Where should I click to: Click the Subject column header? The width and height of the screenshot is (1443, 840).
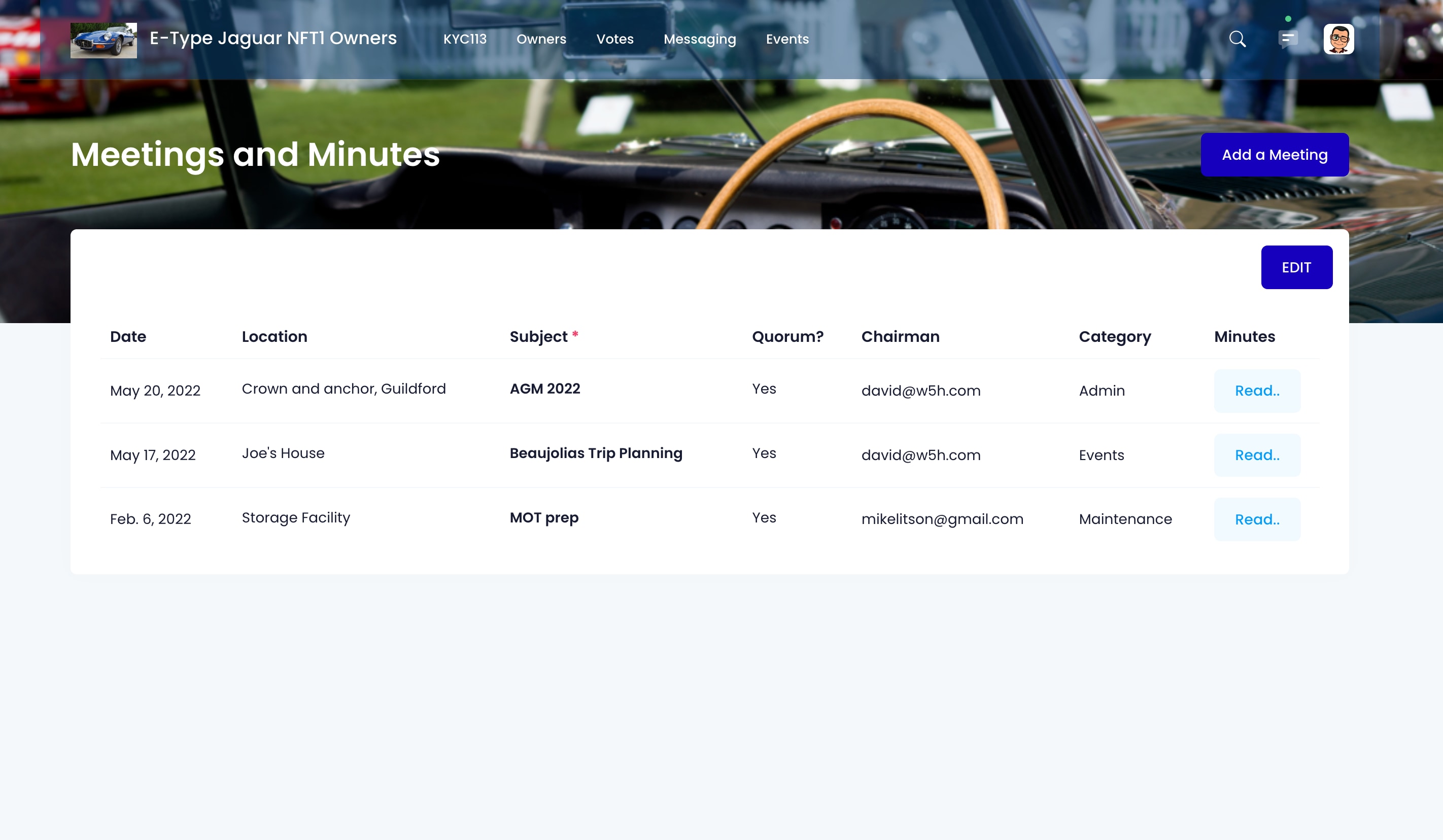pos(538,337)
